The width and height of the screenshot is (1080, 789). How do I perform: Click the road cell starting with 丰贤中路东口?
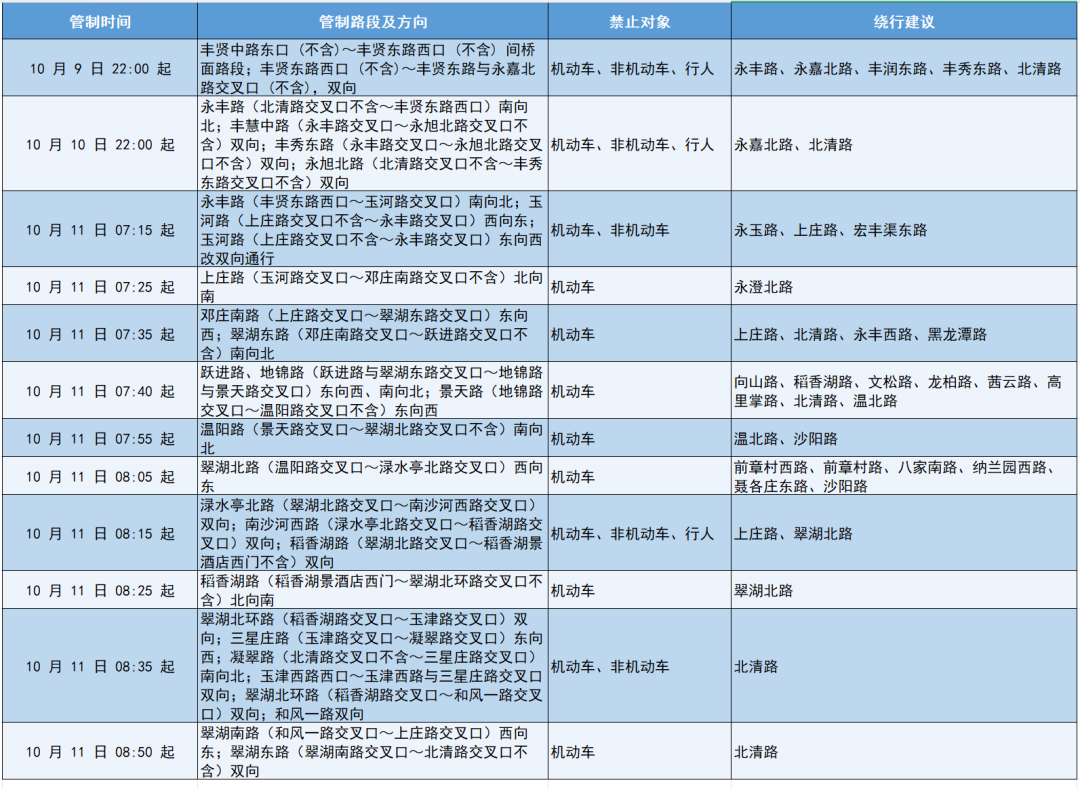coord(373,68)
